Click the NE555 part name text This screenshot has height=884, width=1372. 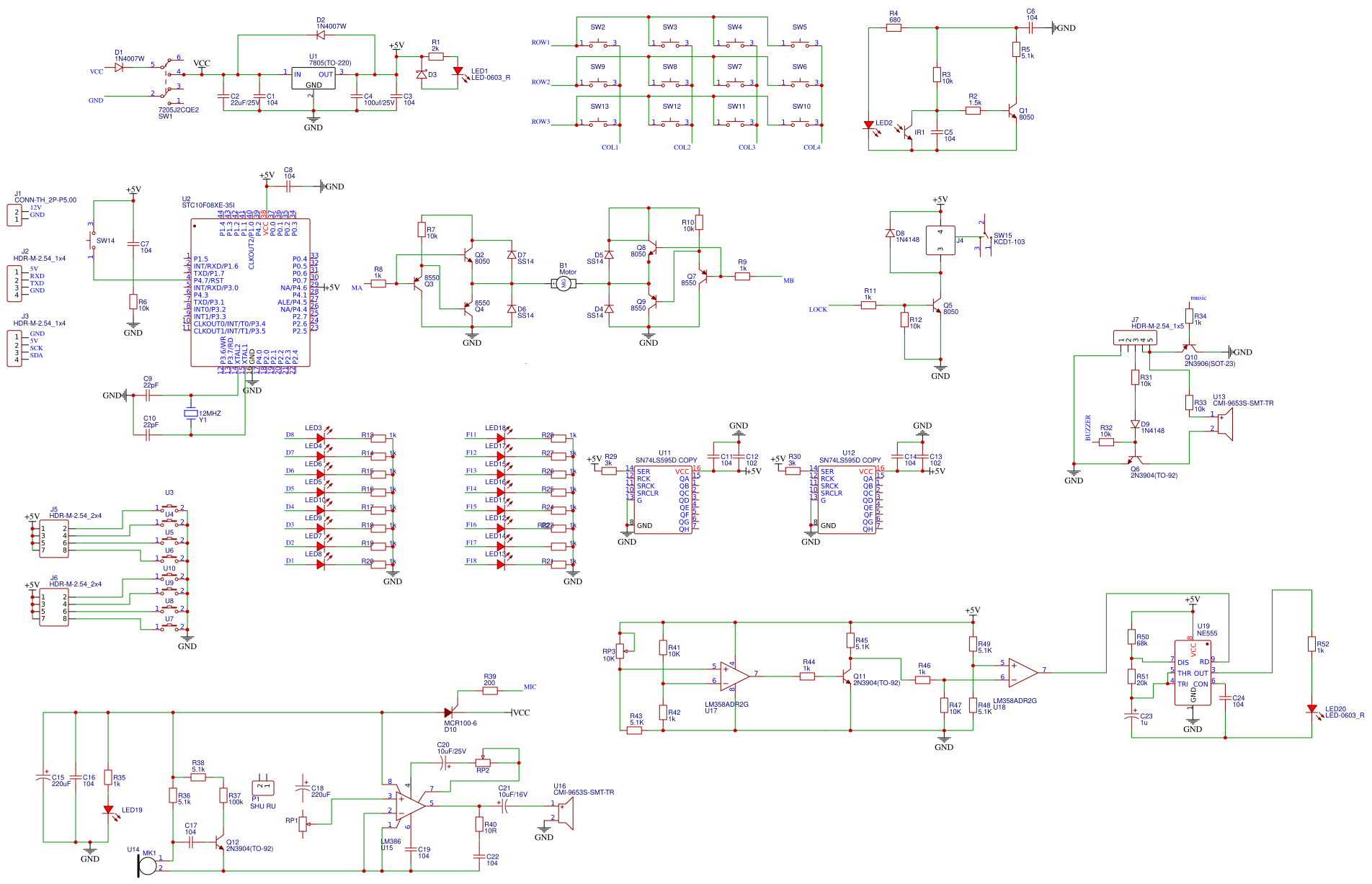point(1207,633)
